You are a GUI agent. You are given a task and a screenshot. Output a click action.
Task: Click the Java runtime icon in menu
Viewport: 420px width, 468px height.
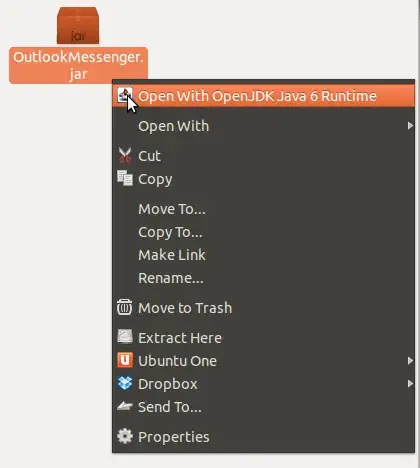[x=125, y=96]
